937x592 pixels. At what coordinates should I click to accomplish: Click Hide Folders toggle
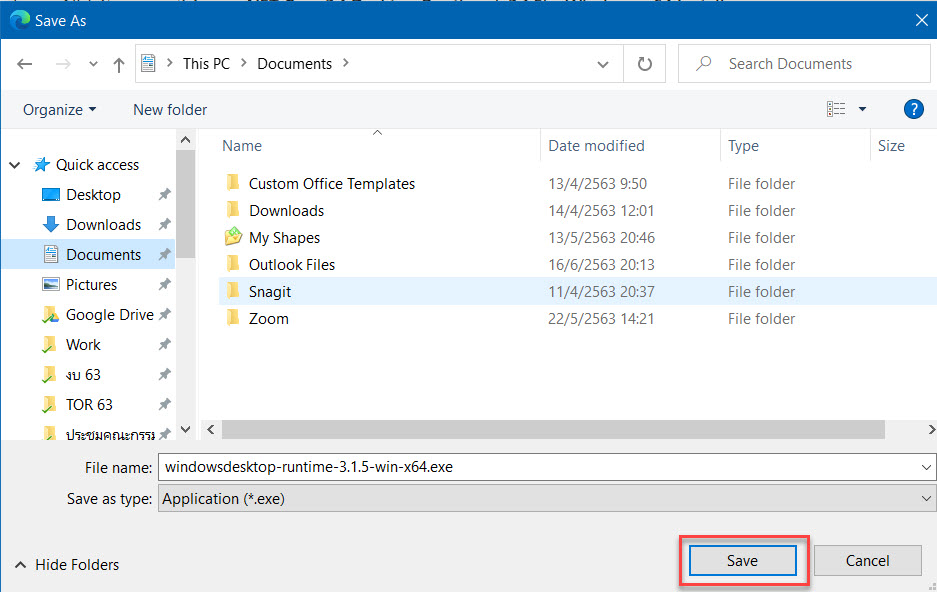tap(67, 565)
